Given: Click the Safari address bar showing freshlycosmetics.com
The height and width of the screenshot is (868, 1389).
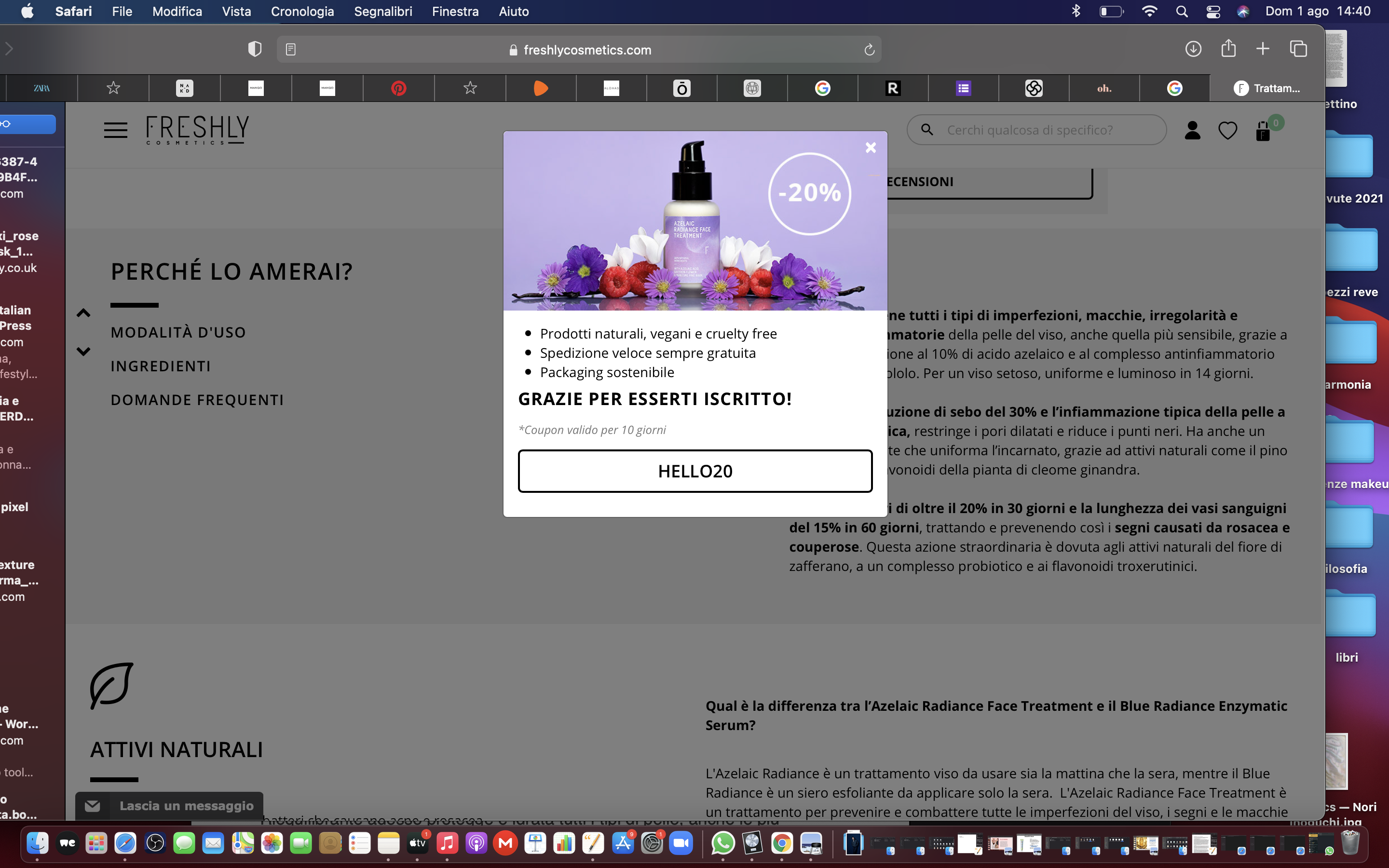Looking at the screenshot, I should pyautogui.click(x=579, y=50).
